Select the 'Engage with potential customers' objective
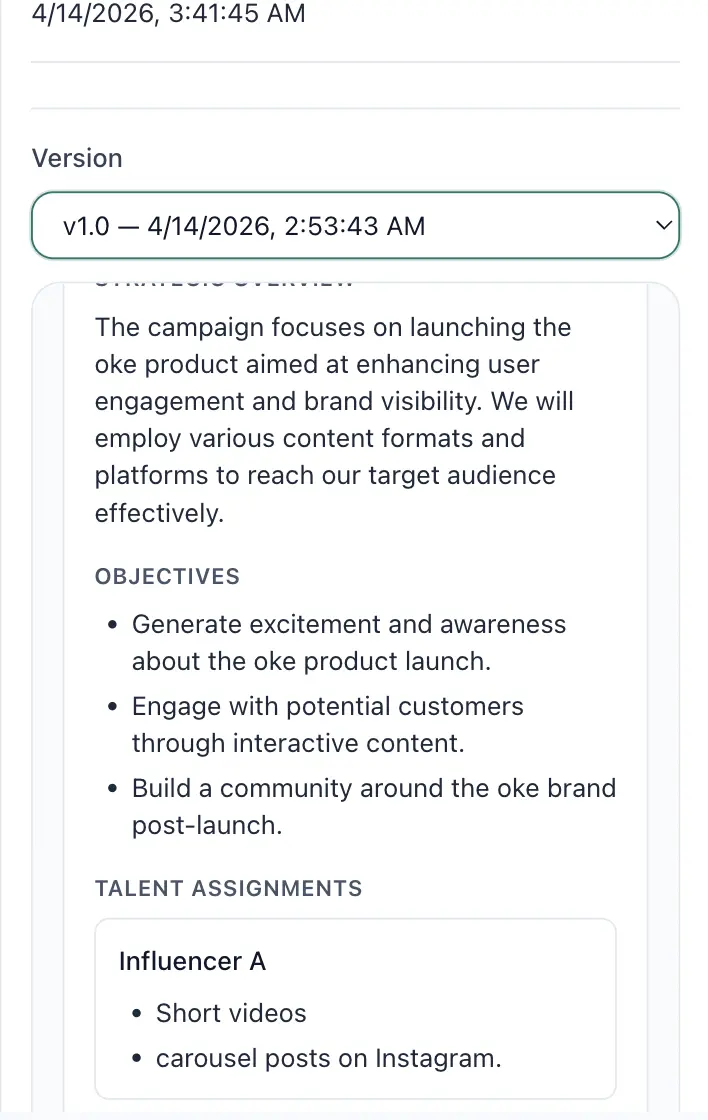The image size is (708, 1120). click(328, 707)
